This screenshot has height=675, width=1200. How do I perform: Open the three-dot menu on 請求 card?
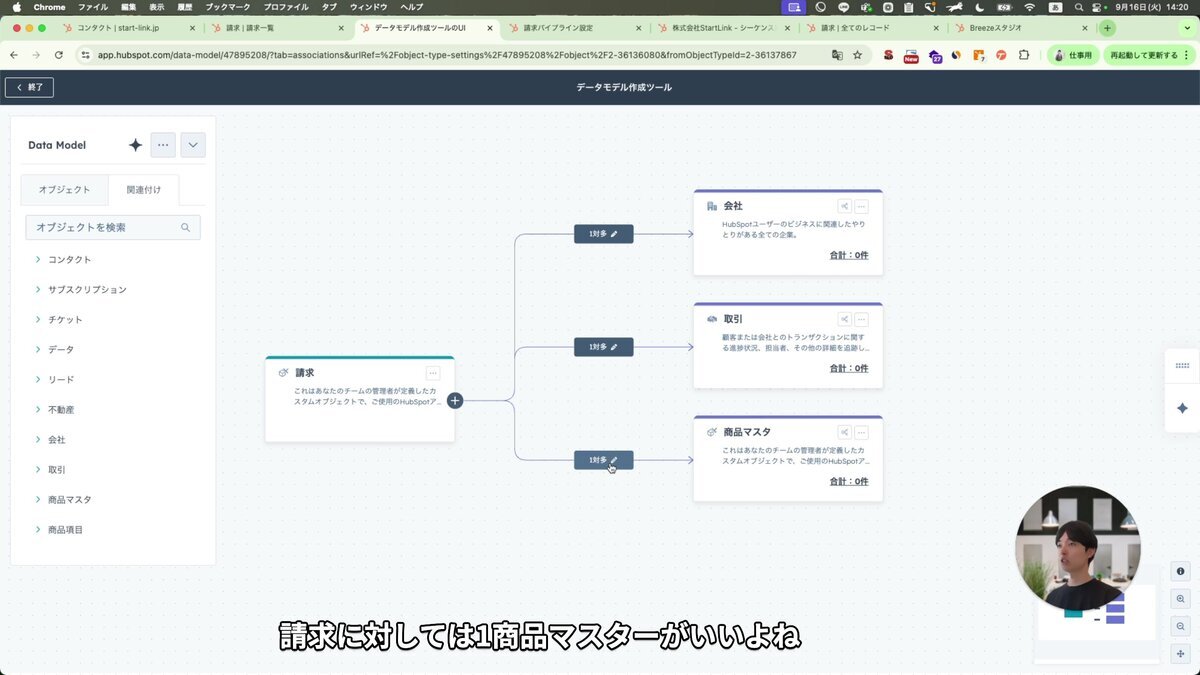432,373
